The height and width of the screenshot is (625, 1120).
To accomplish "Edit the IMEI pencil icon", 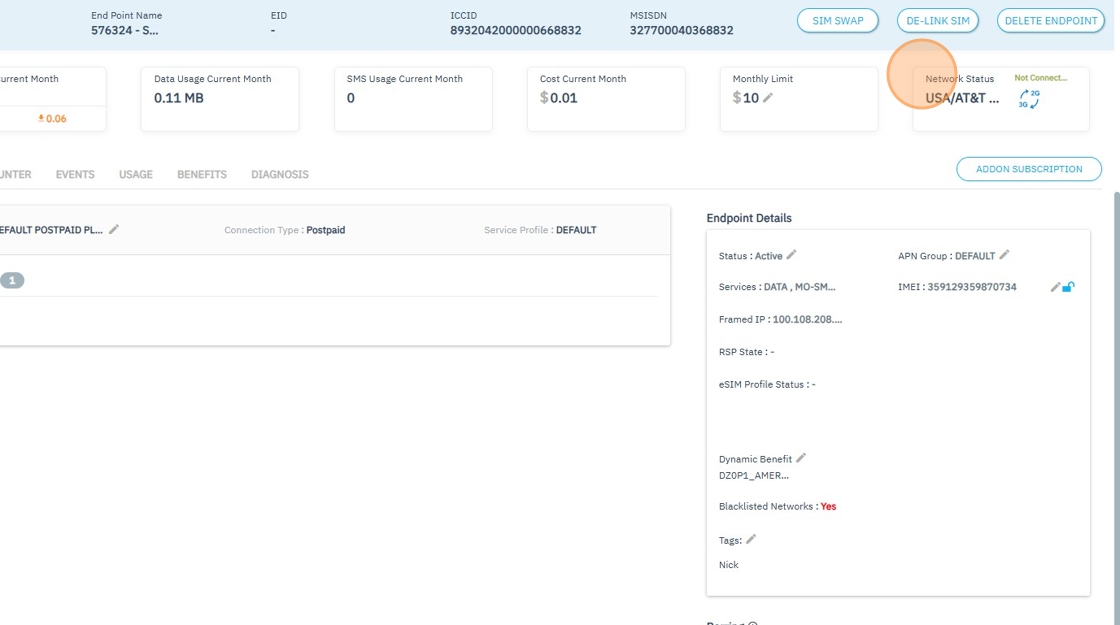I will [x=1055, y=287].
